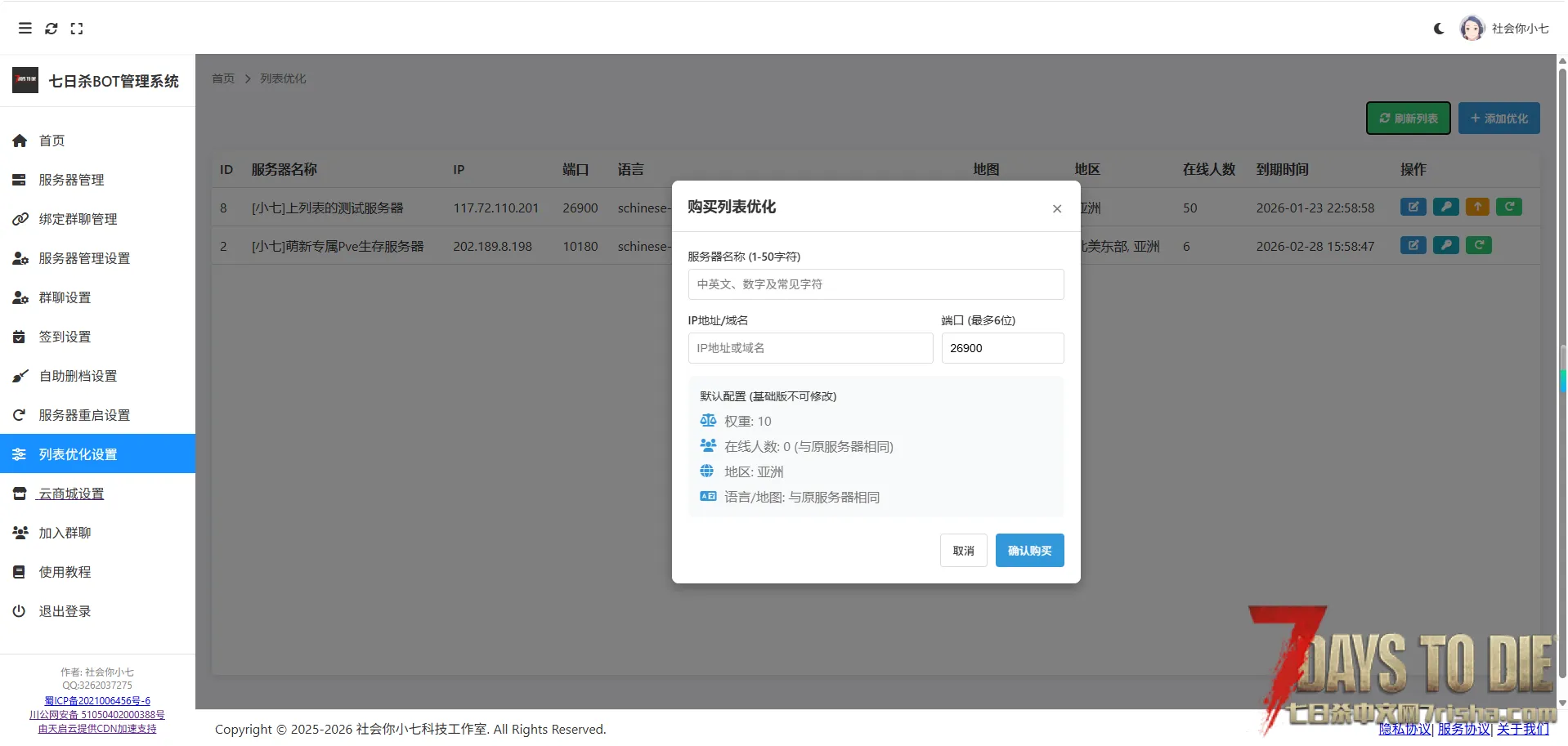Toggle dark mode moon icon
This screenshot has height=746, width=1568.
coord(1439,29)
